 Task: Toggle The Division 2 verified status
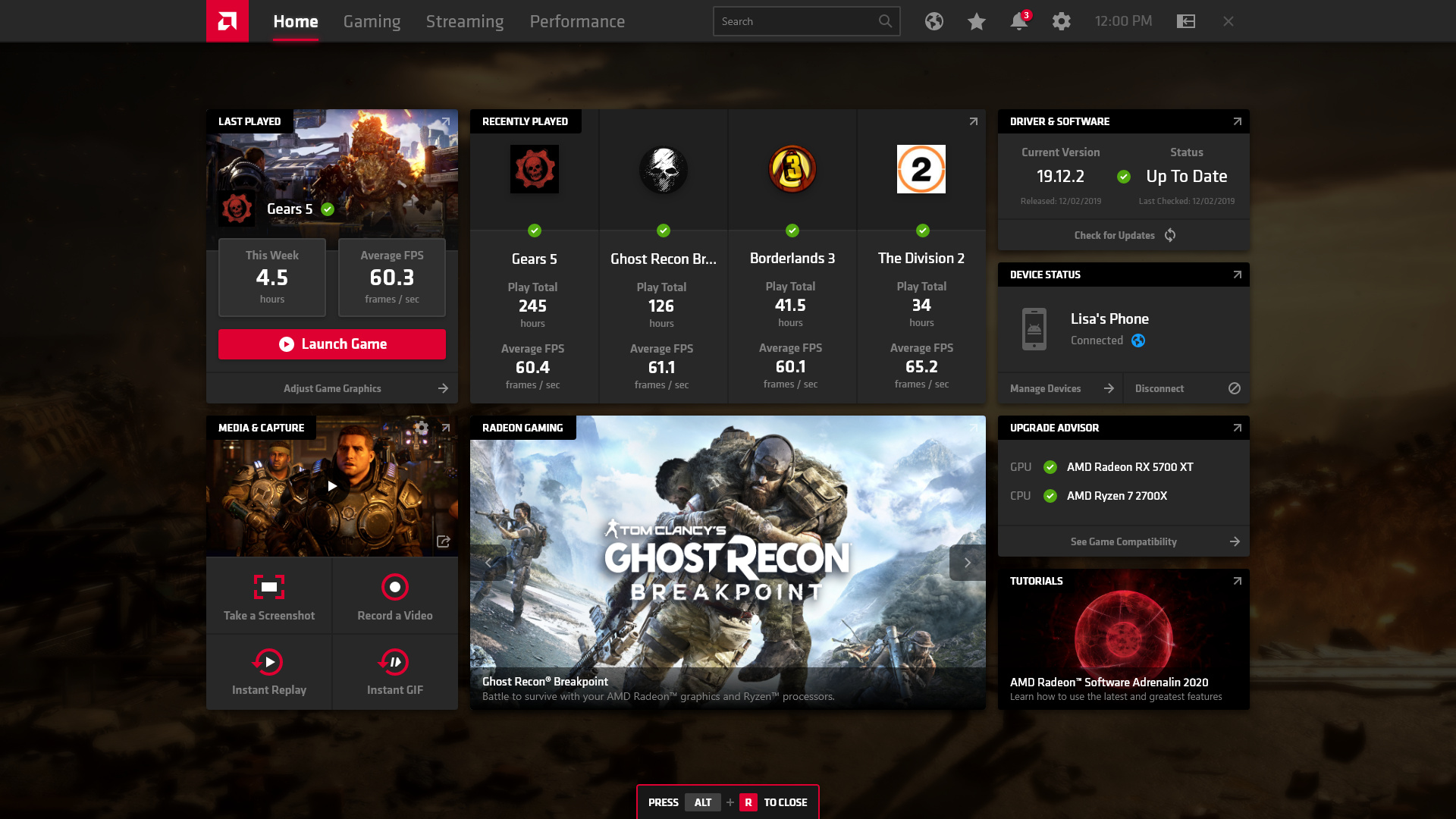921,230
